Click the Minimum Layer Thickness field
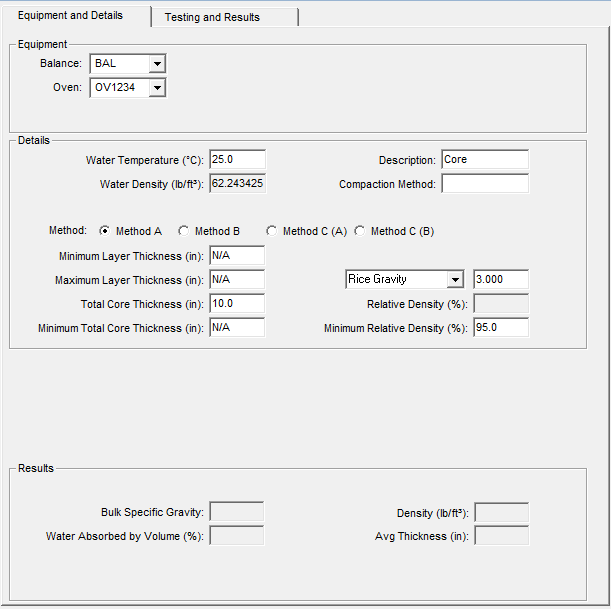The image size is (611, 609). [237, 256]
